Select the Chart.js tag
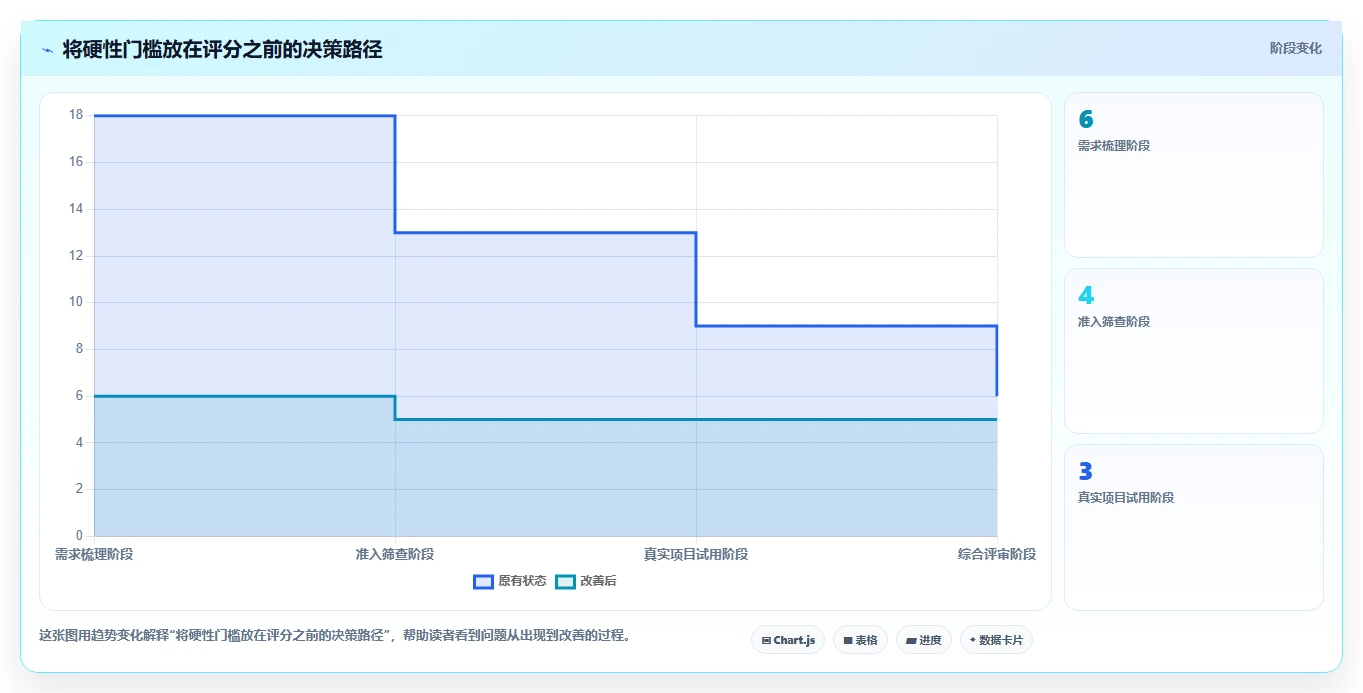This screenshot has height=693, width=1363. 788,640
